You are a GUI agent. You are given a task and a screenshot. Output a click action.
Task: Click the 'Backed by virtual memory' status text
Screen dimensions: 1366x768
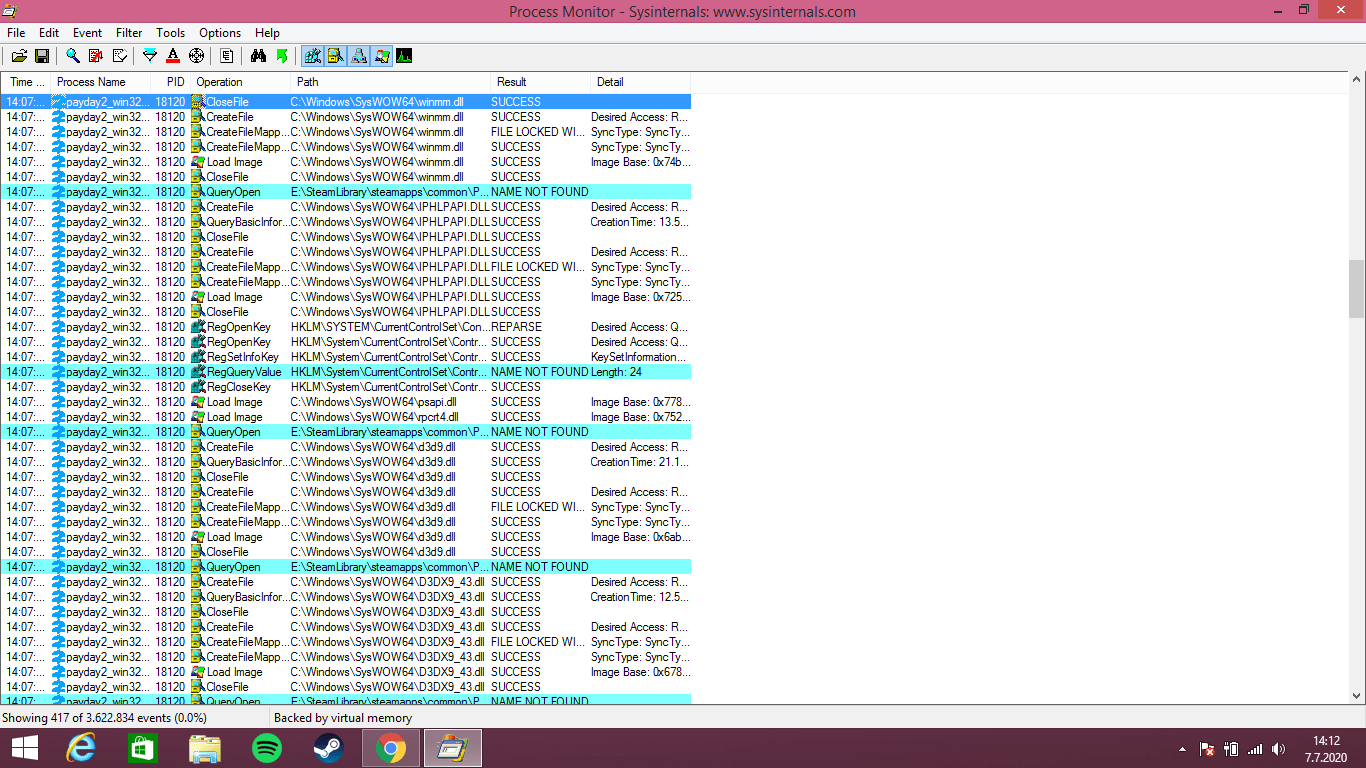[x=343, y=718]
